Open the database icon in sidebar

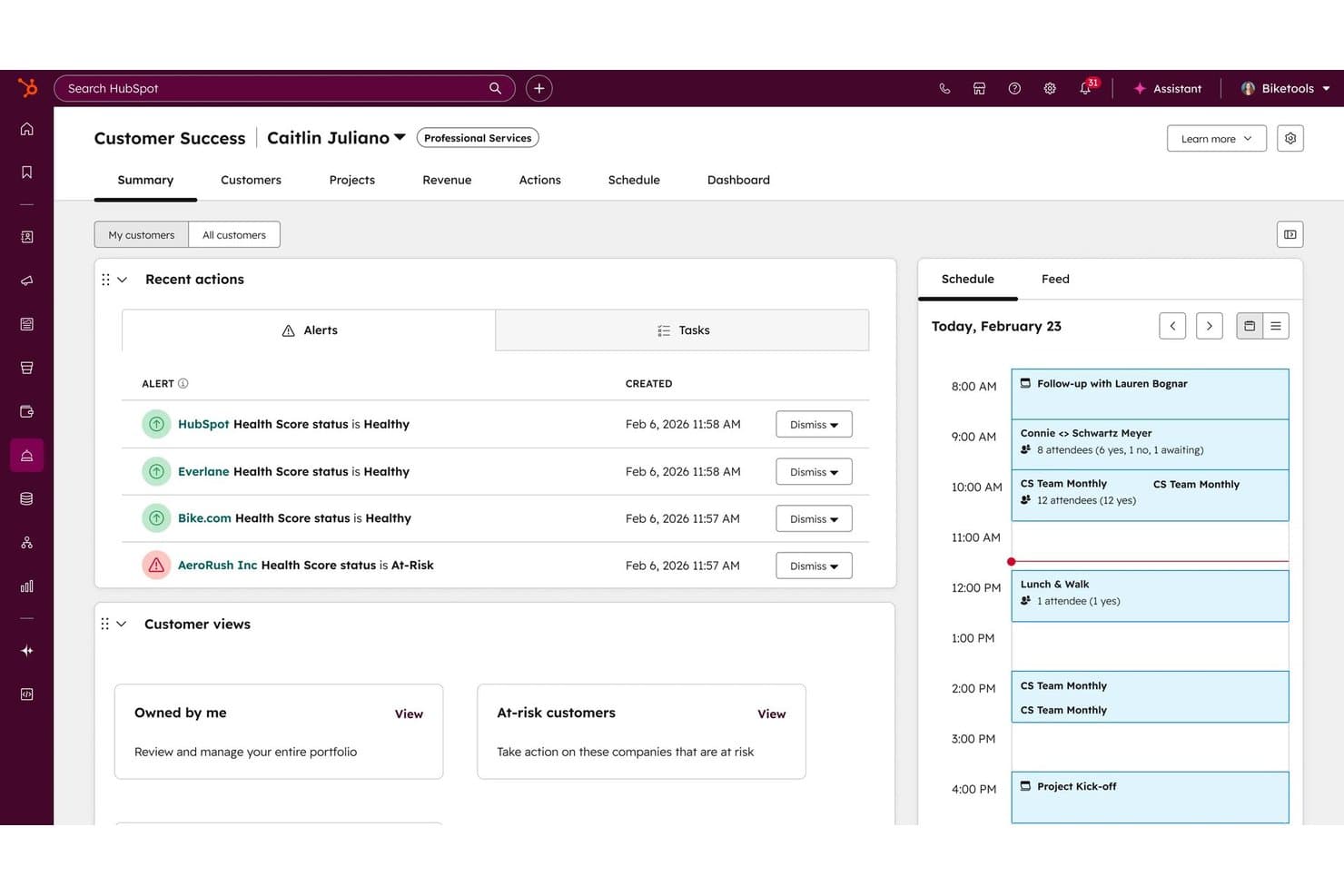click(27, 498)
